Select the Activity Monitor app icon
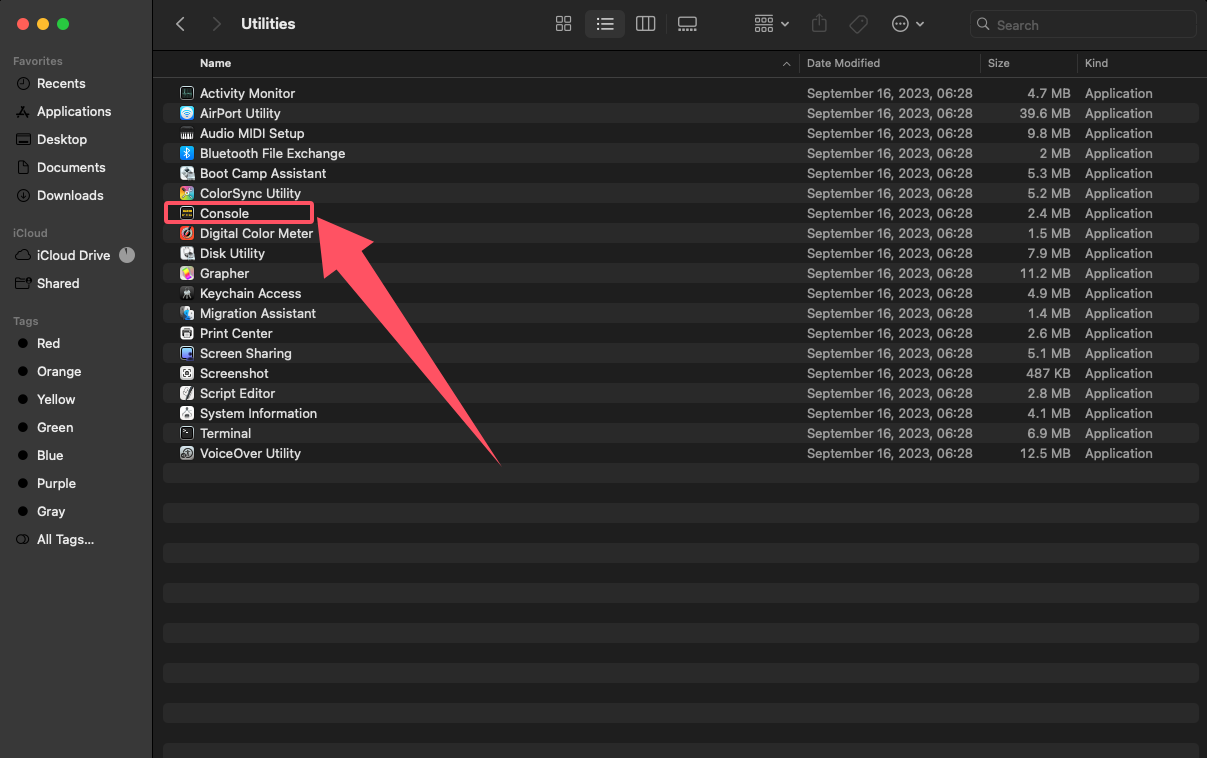This screenshot has width=1207, height=758. click(x=187, y=93)
